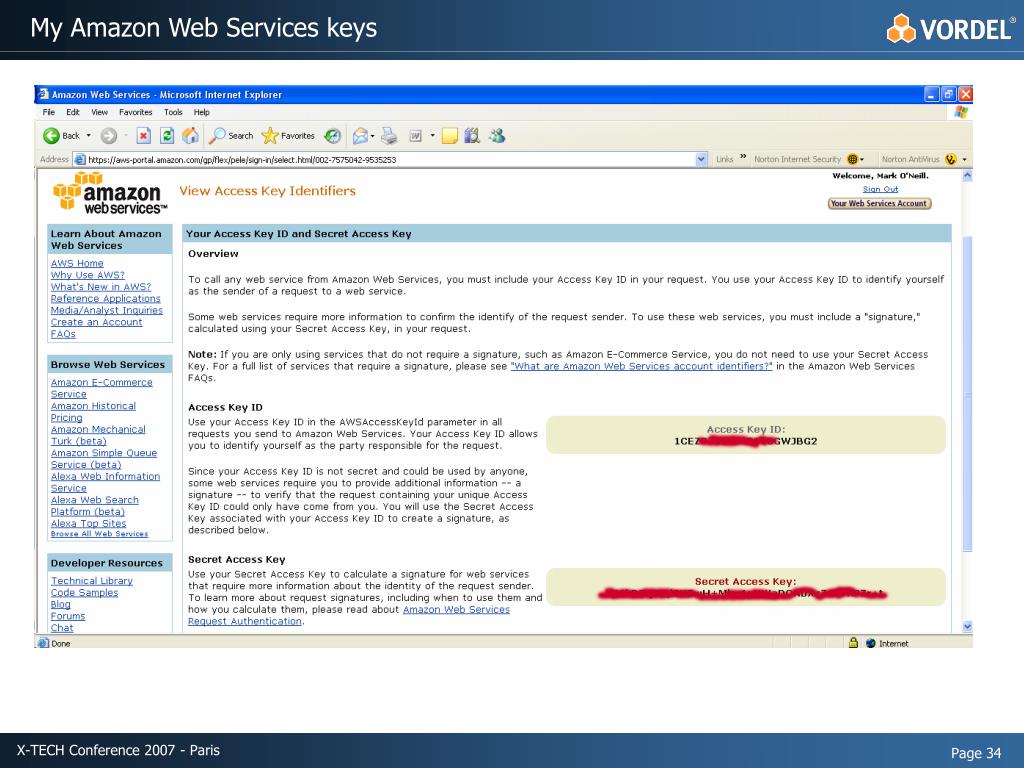
Task: Open the AWS Home link
Action: pos(77,263)
